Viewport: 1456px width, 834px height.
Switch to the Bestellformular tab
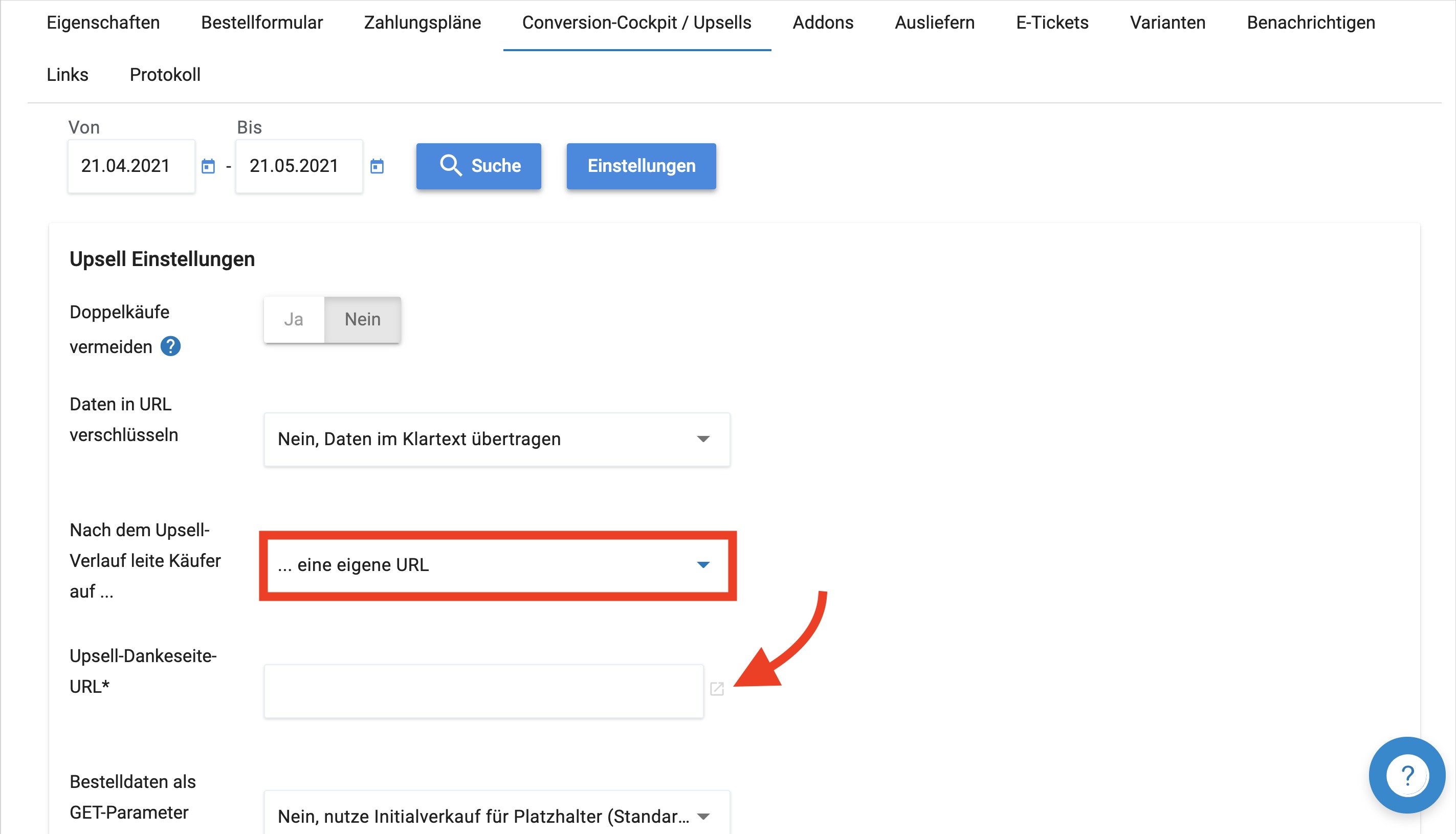point(262,23)
